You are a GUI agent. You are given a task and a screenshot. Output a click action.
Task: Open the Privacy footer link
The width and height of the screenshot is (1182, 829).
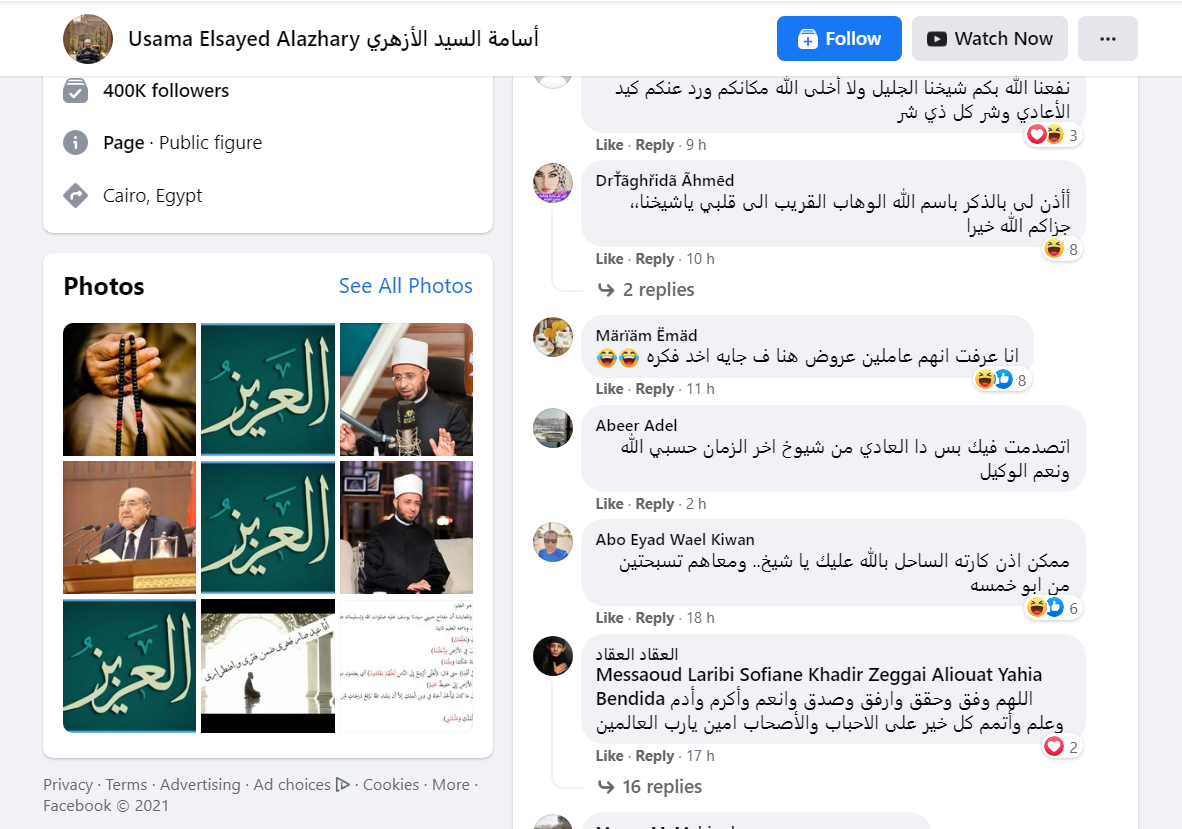point(68,785)
